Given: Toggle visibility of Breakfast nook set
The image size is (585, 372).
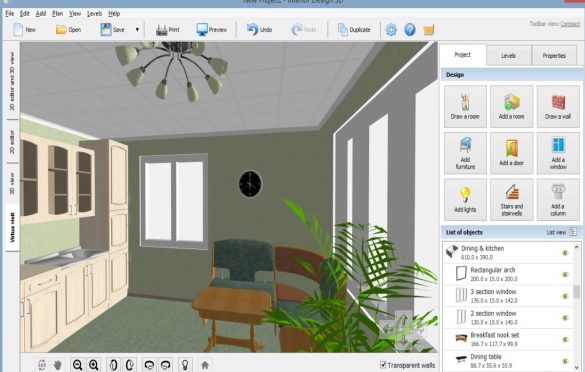Looking at the screenshot, I should pos(565,340).
